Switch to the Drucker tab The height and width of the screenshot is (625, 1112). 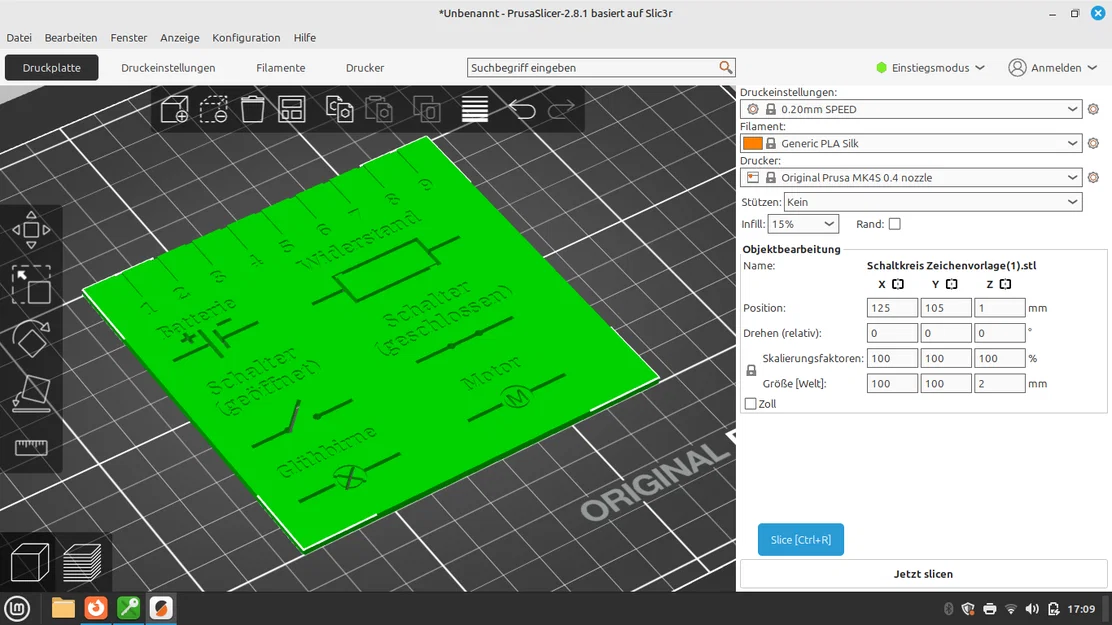tap(365, 67)
